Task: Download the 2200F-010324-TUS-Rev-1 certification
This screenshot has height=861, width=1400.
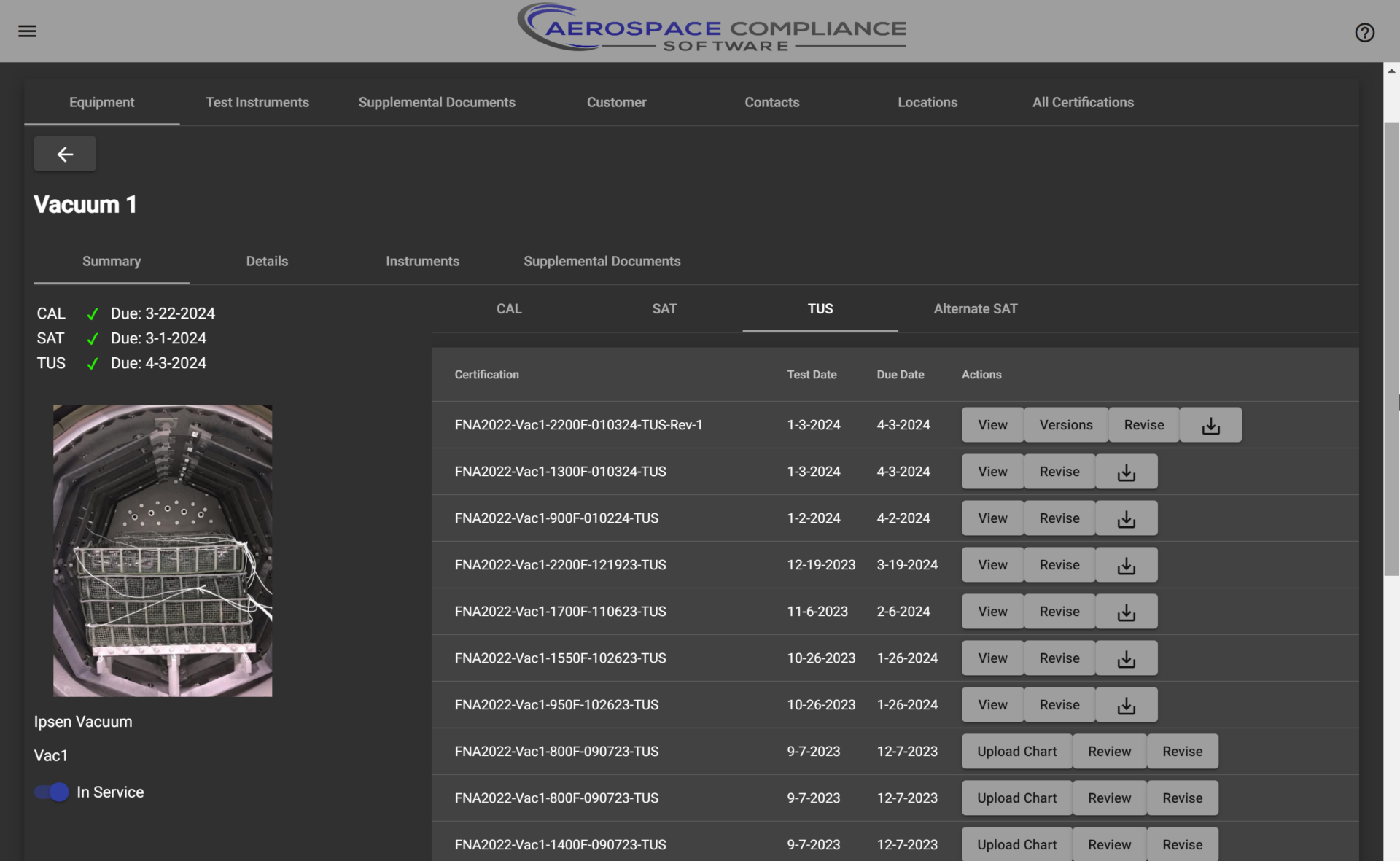Action: [1210, 425]
